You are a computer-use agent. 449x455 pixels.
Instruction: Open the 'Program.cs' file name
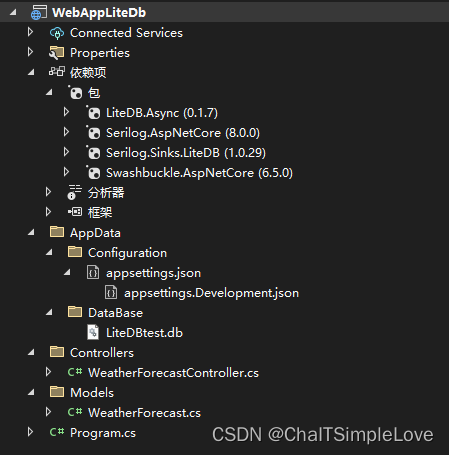click(103, 433)
